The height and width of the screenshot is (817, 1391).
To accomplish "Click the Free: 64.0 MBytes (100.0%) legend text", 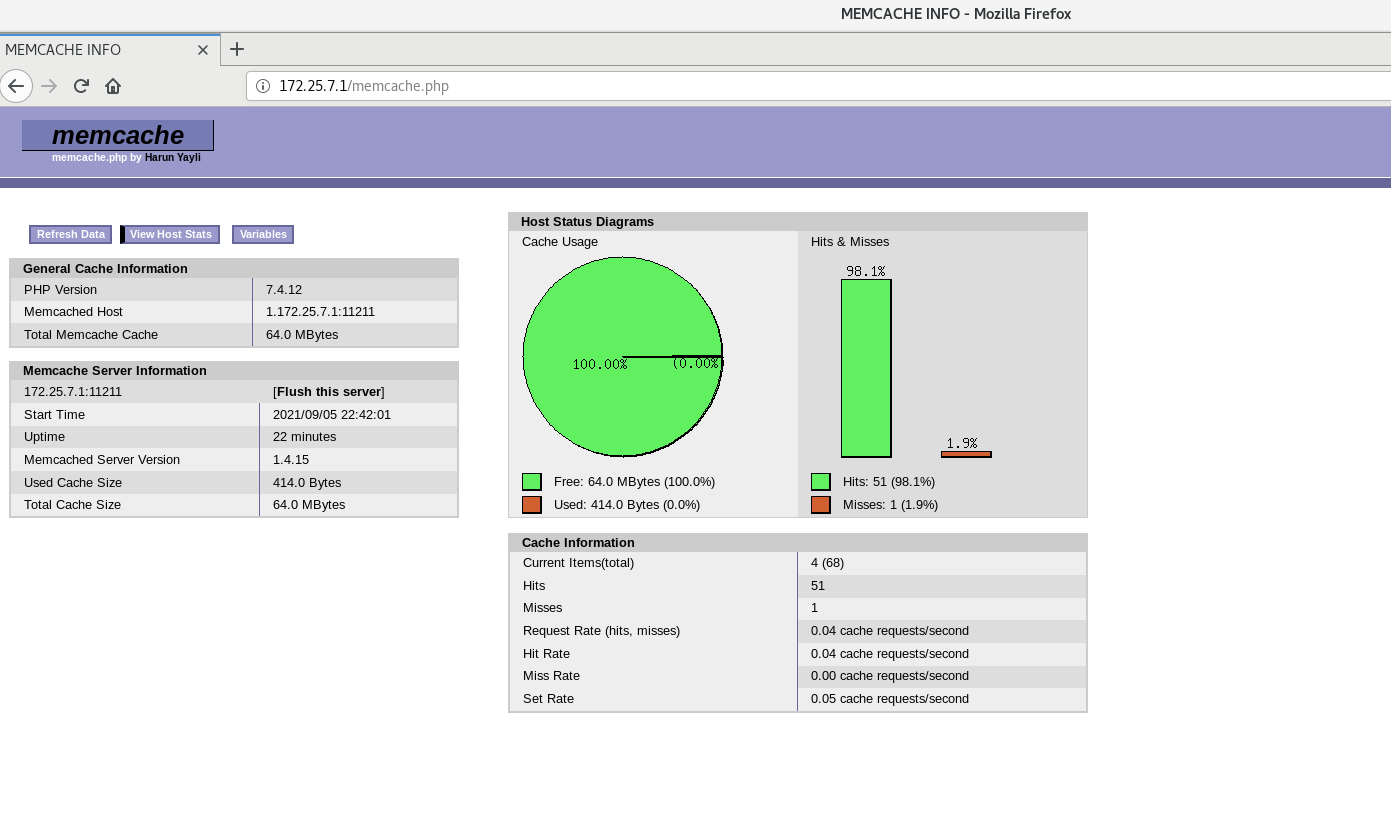I will [x=634, y=482].
